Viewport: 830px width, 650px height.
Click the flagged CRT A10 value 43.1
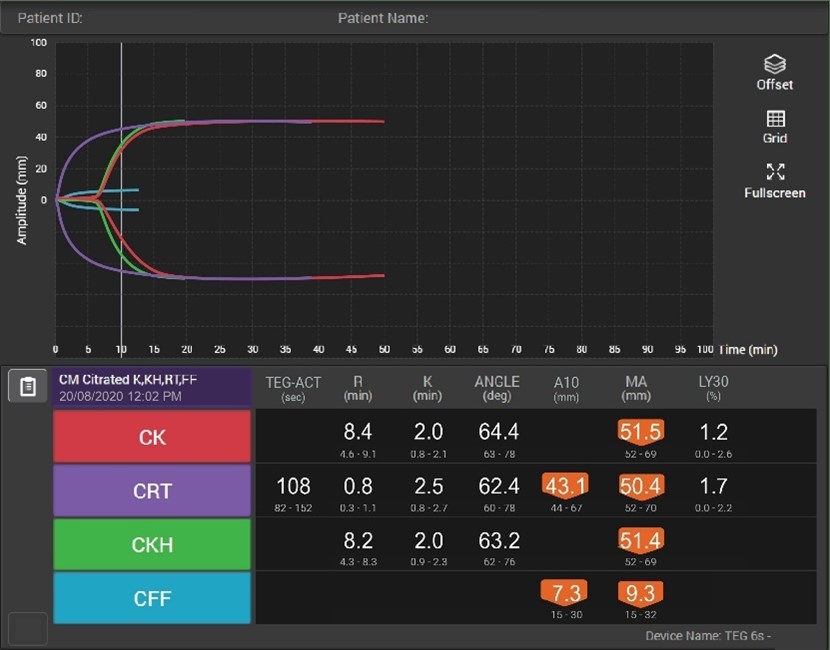coord(565,485)
